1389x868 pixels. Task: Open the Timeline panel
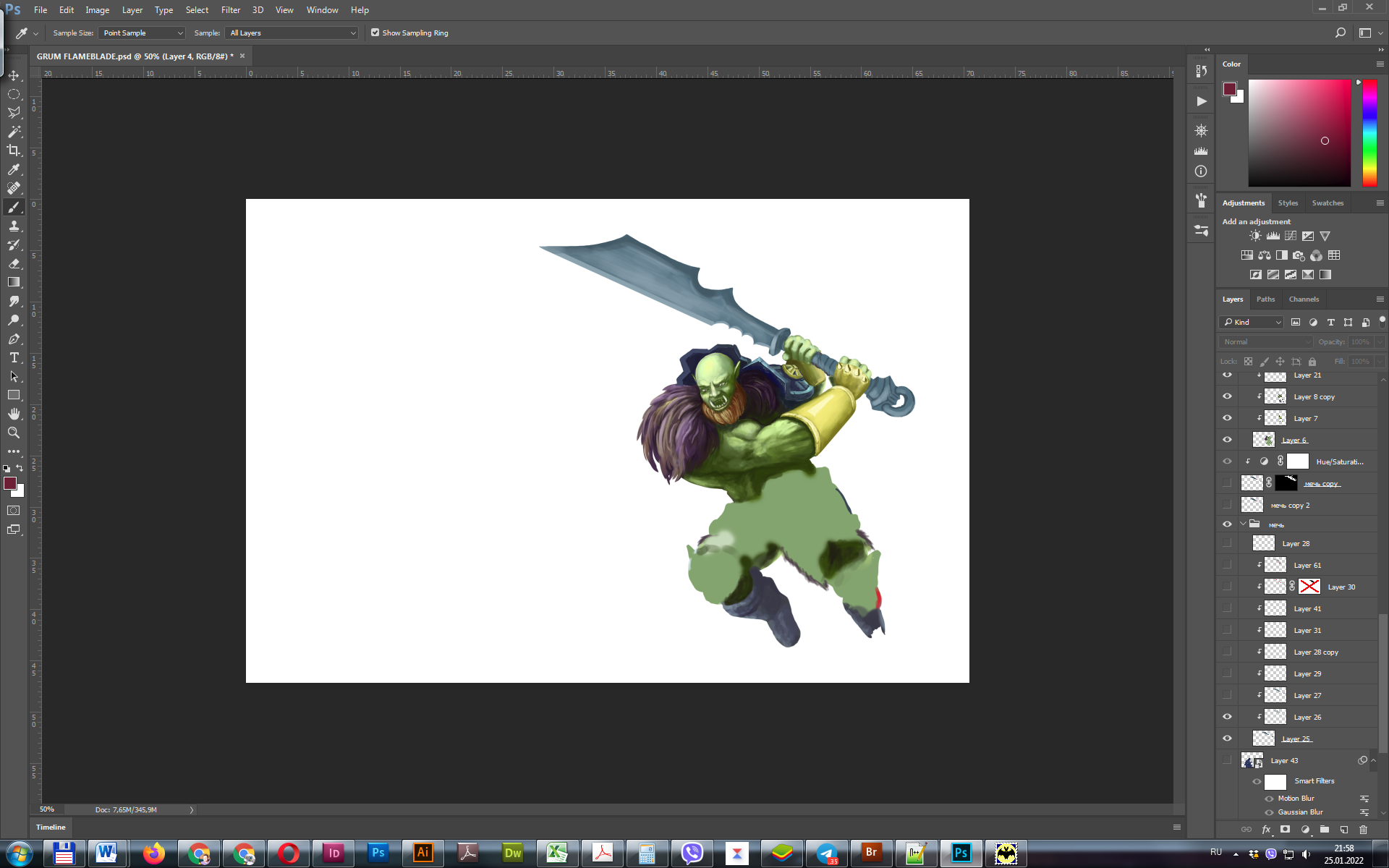coord(51,827)
